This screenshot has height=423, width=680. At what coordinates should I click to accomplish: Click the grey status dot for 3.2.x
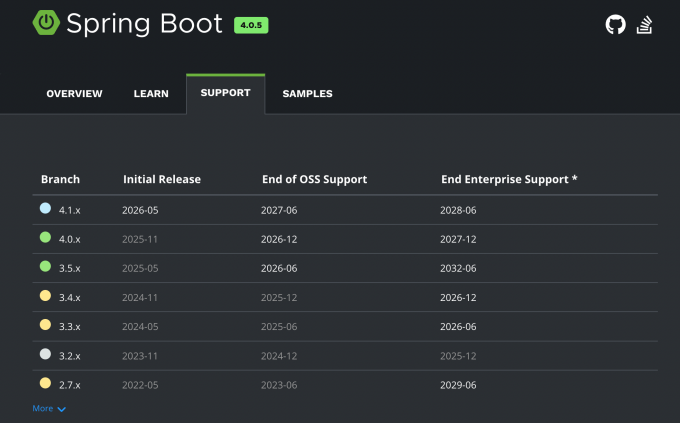click(x=45, y=354)
